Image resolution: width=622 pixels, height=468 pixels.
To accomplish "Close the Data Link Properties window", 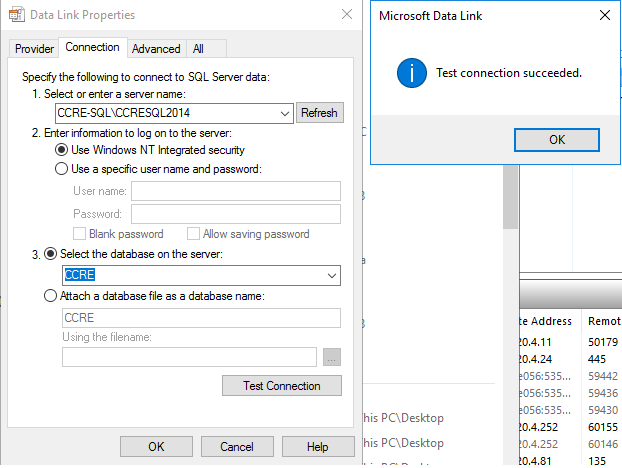I will point(347,14).
